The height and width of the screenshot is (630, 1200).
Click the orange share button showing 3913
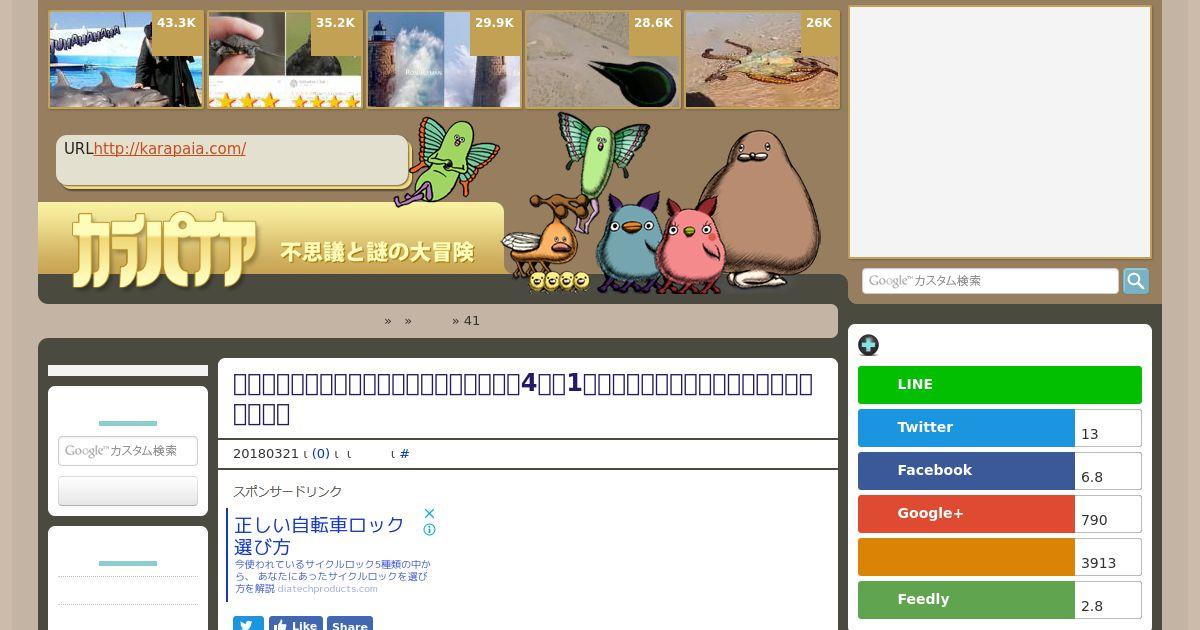(x=966, y=557)
